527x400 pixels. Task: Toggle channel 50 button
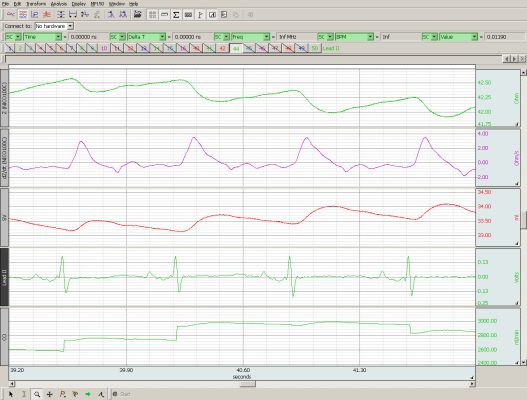315,48
